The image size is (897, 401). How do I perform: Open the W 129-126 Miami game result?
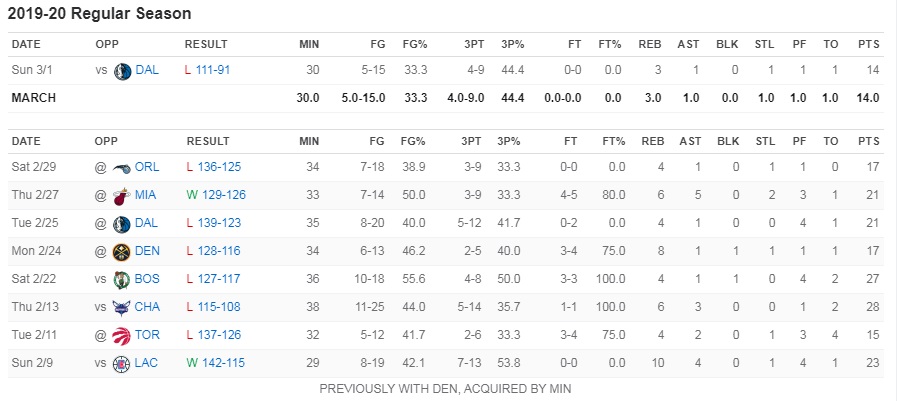coord(216,195)
